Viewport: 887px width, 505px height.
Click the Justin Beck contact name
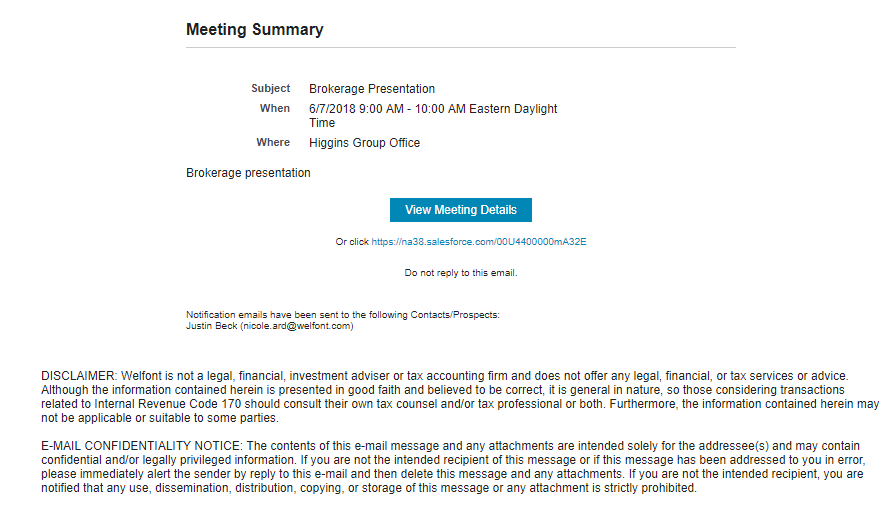pyautogui.click(x=212, y=326)
